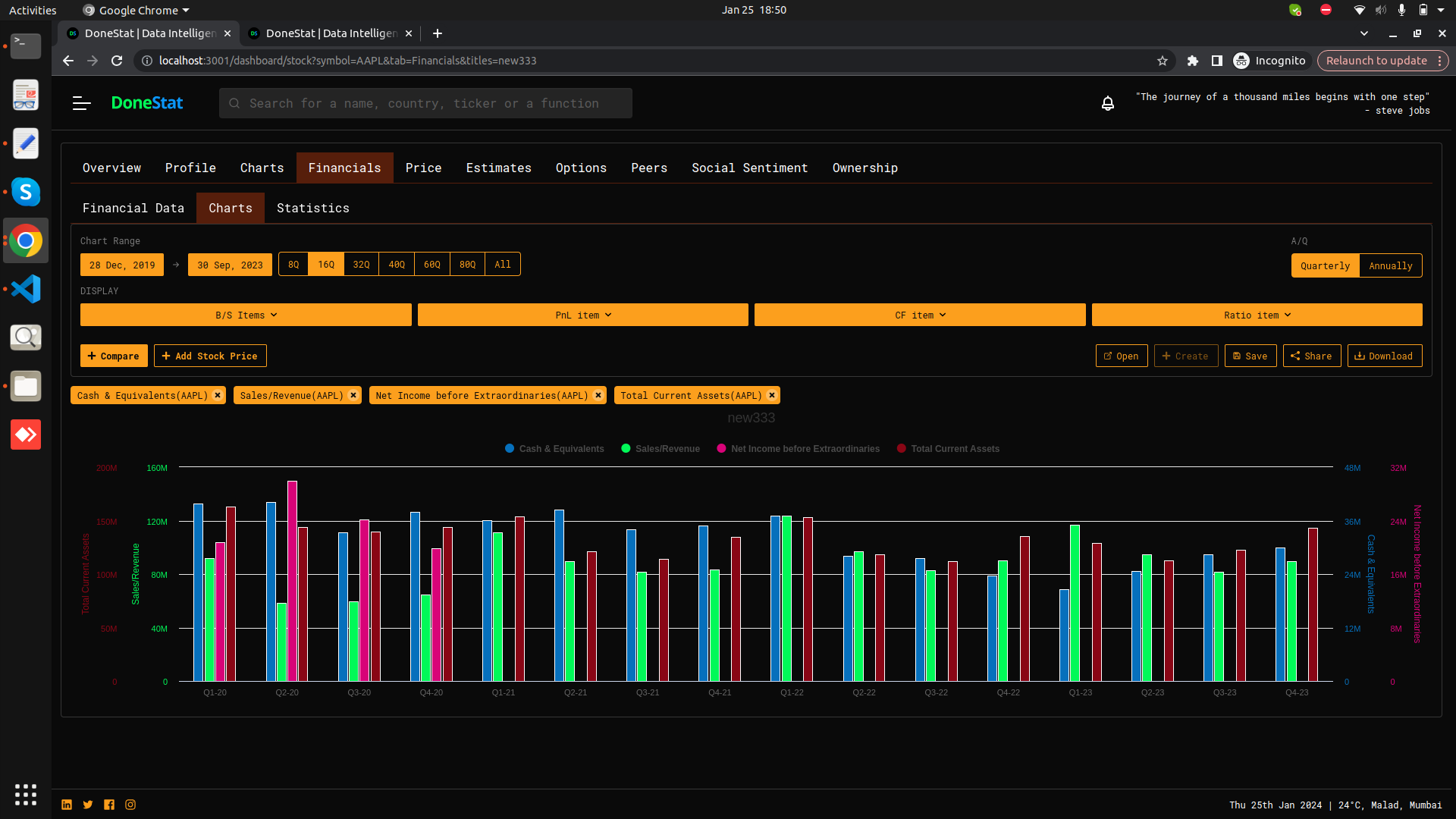This screenshot has height=819, width=1456.
Task: Bookmark page with the star icon
Action: tap(1163, 61)
